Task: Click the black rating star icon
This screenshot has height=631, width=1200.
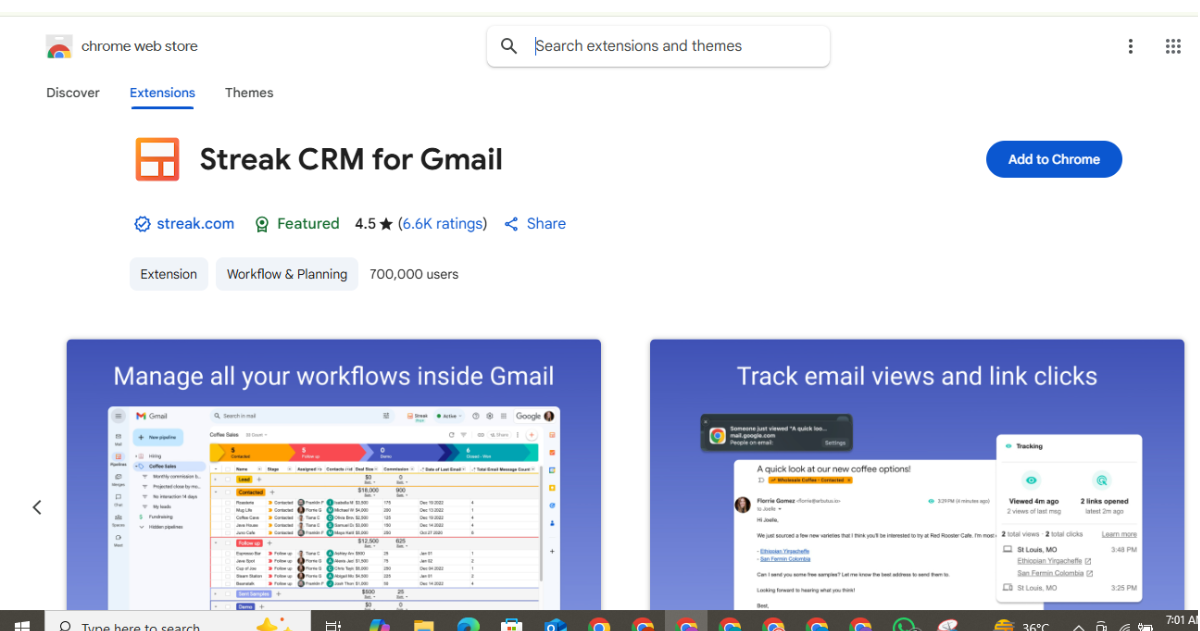Action: 386,224
